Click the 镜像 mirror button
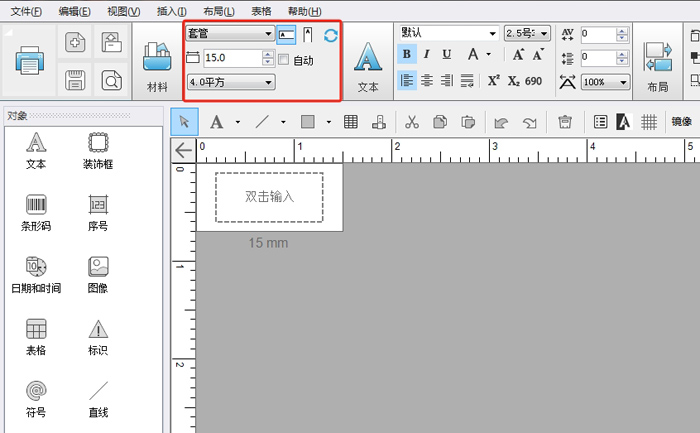The width and height of the screenshot is (700, 433). [681, 121]
